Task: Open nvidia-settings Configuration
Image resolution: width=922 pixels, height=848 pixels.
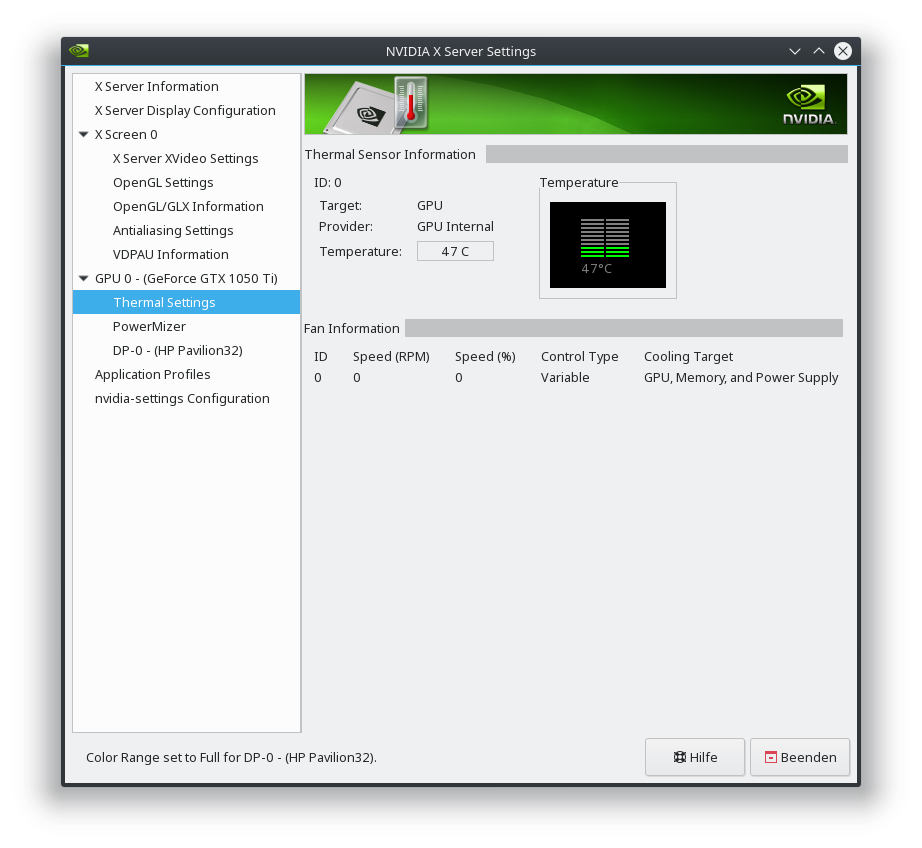Action: (182, 399)
